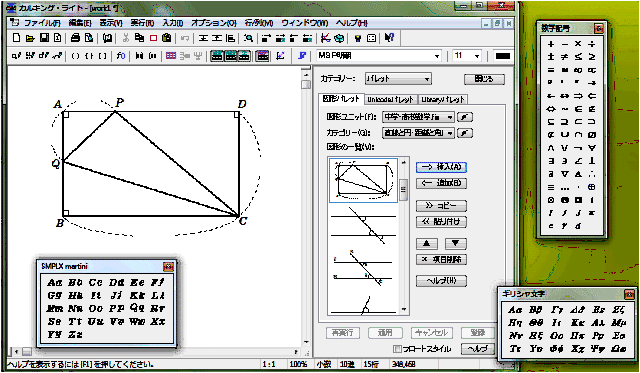
Task: Toggle the フロートスタイル checkbox
Action: 396,349
